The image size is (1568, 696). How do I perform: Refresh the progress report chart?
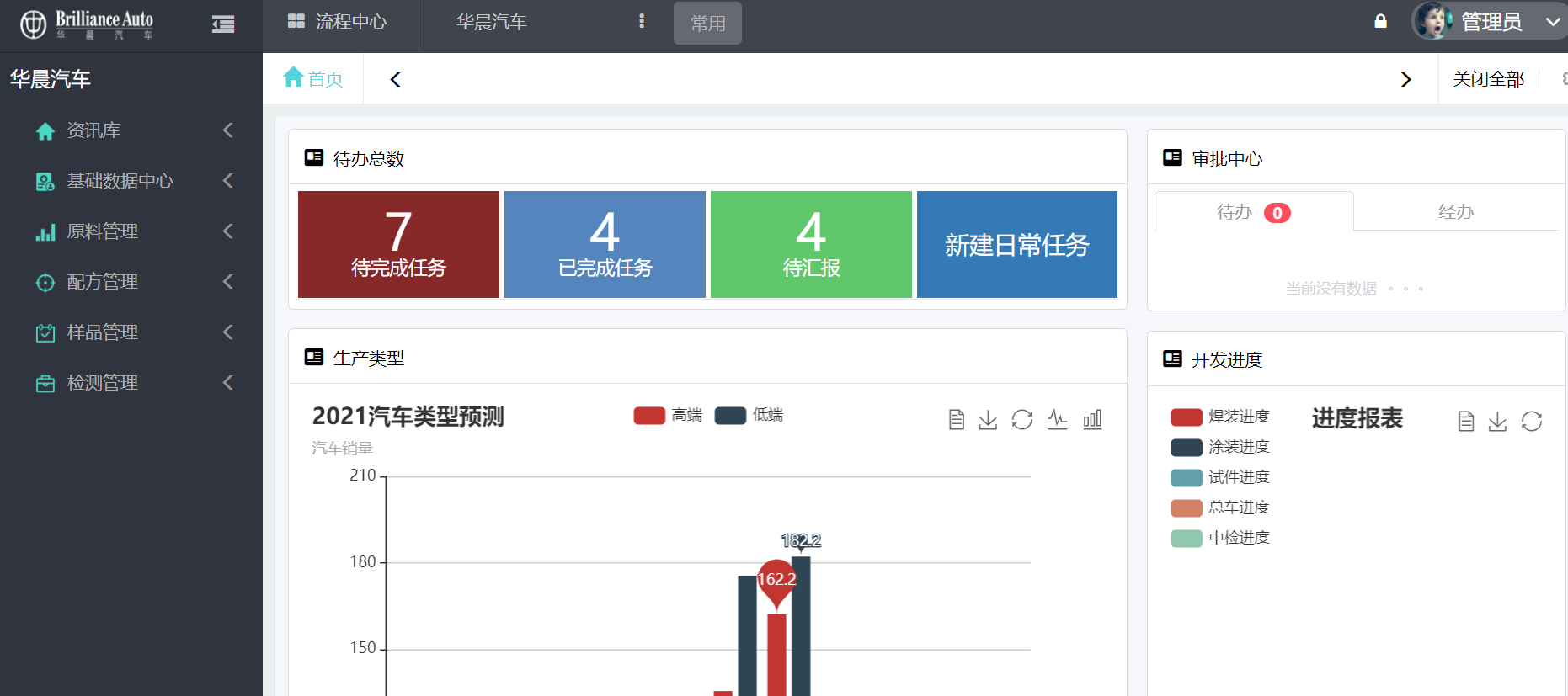(x=1531, y=422)
